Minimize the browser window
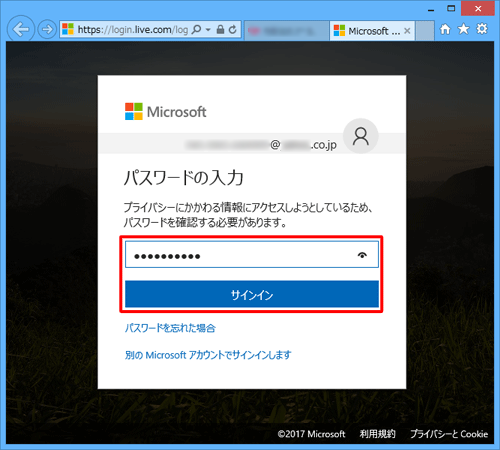 click(x=431, y=9)
